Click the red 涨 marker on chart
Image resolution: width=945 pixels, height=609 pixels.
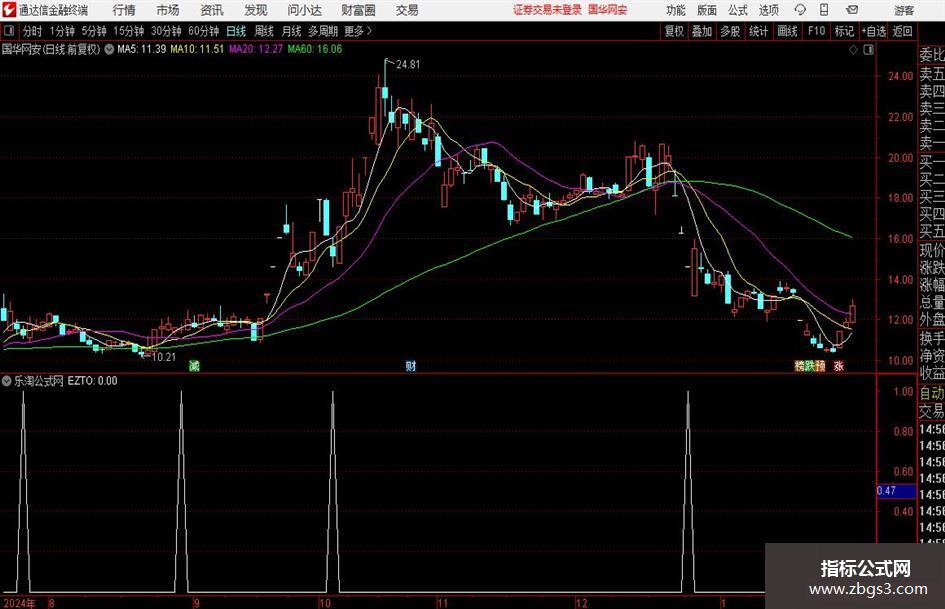[x=839, y=365]
